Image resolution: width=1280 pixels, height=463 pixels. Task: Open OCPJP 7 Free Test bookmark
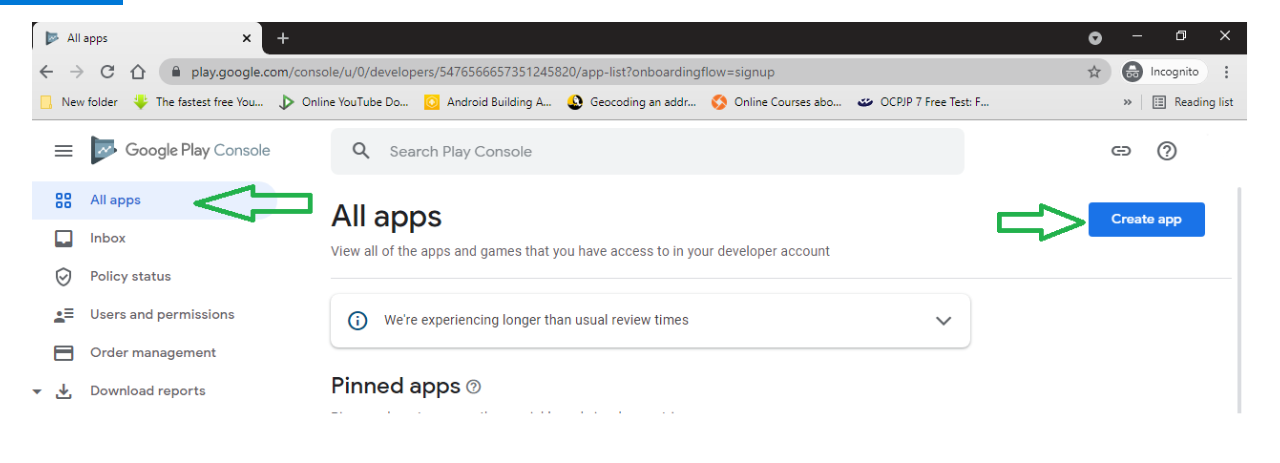[924, 102]
